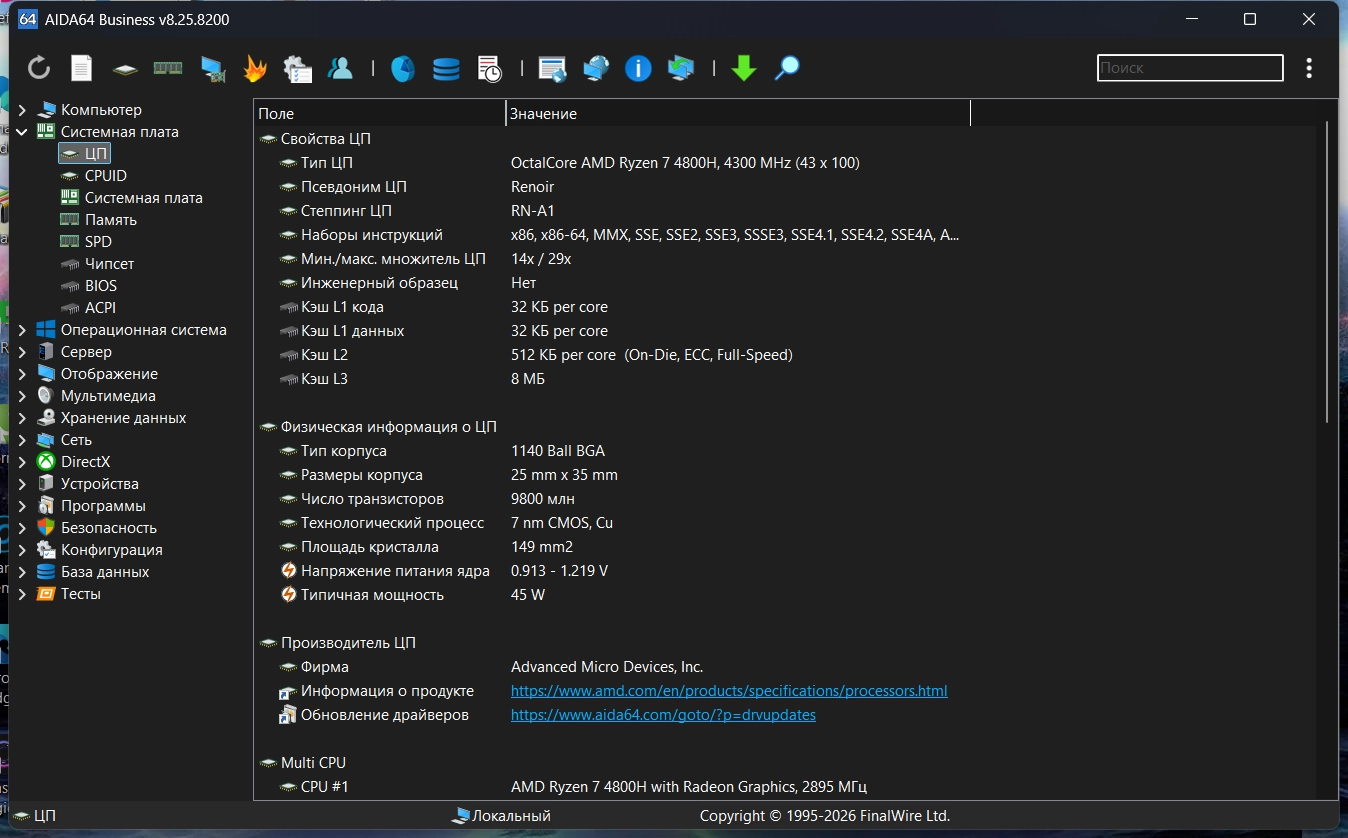1348x838 pixels.
Task: Click the memory module toolbar icon
Action: [167, 68]
